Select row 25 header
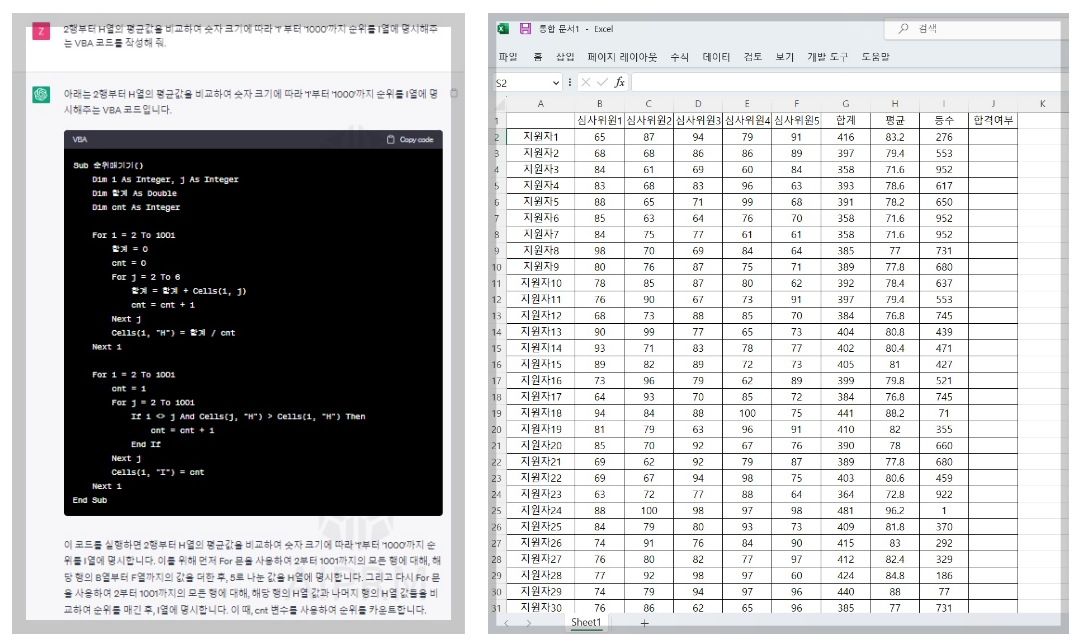This screenshot has width=1078, height=644. click(x=497, y=511)
